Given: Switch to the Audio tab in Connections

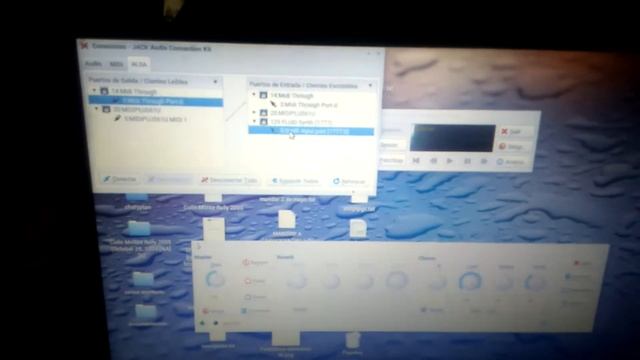Looking at the screenshot, I should [93, 64].
